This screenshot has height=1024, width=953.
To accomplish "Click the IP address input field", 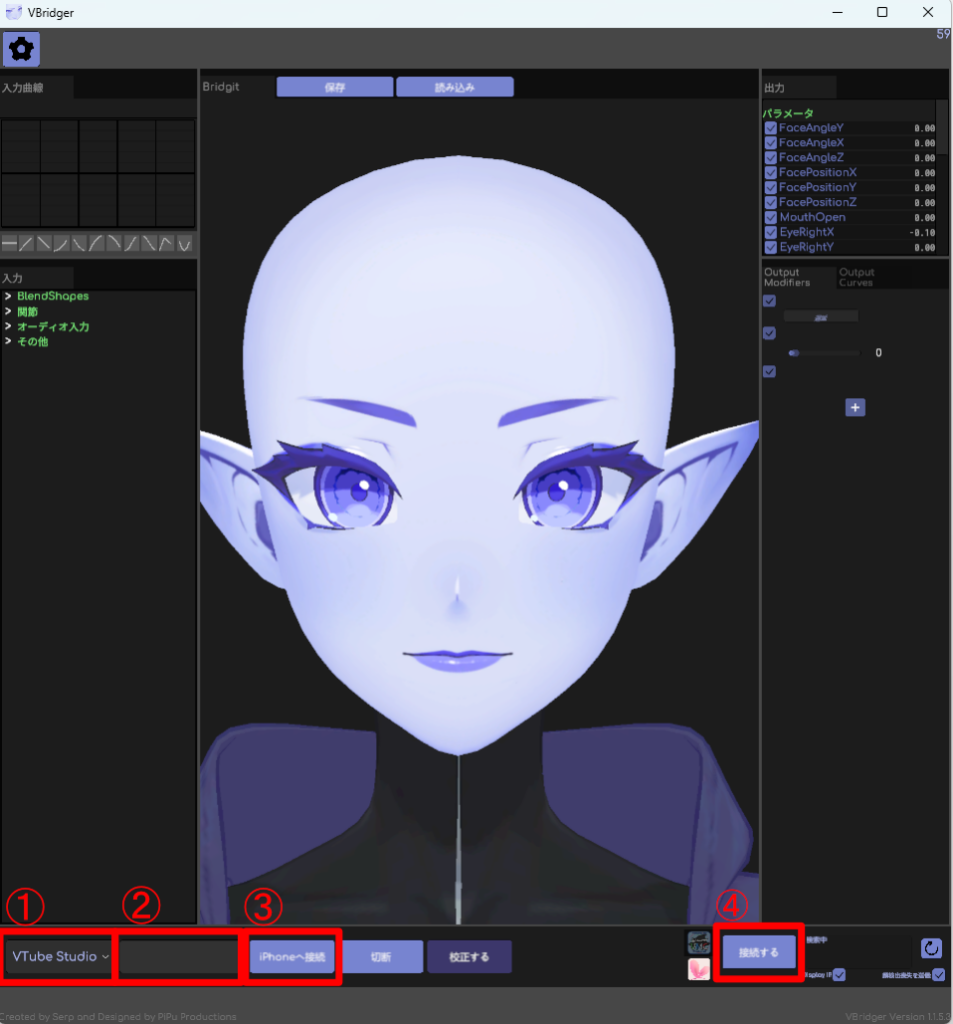I will click(179, 957).
